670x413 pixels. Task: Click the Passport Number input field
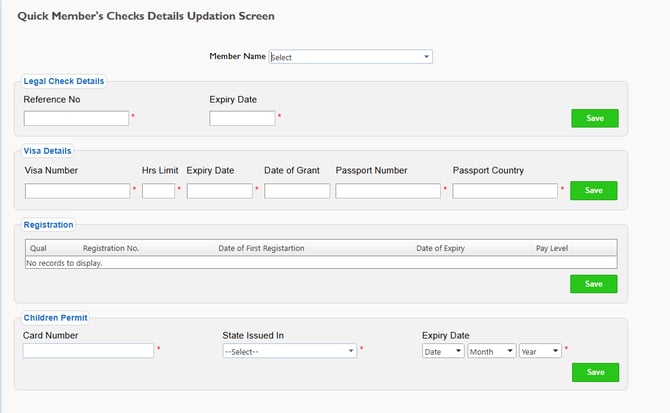pos(388,191)
